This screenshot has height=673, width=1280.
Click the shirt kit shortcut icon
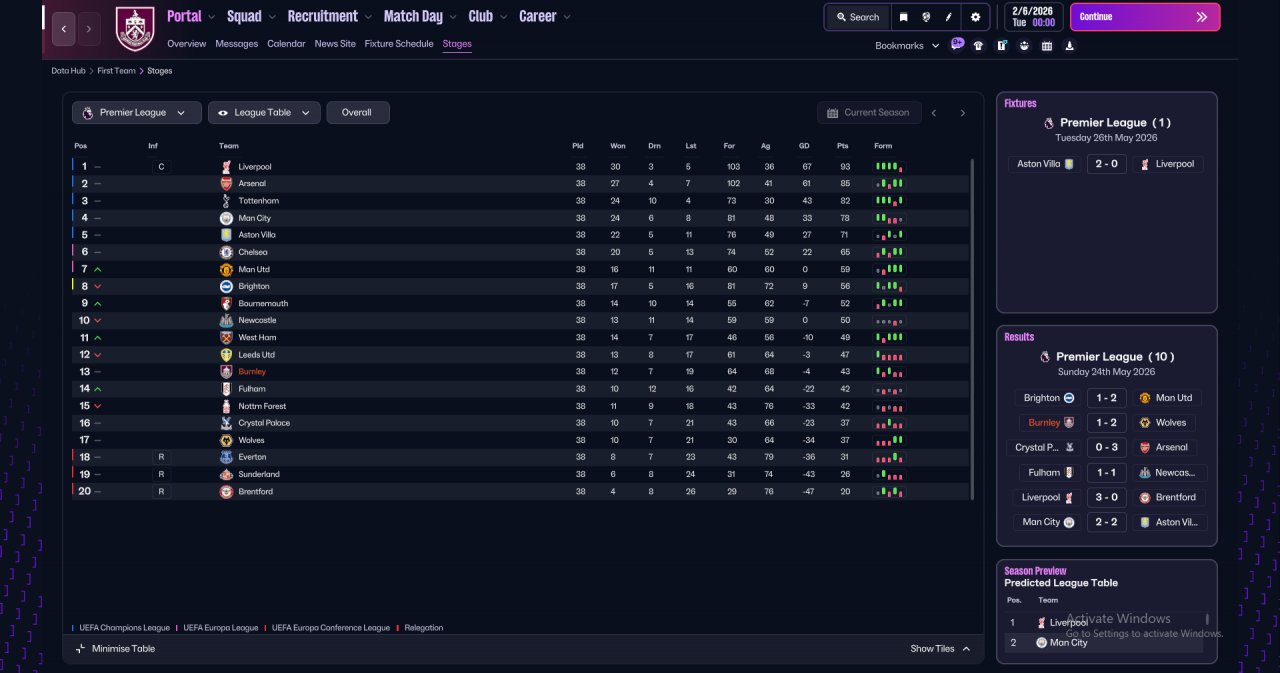978,45
